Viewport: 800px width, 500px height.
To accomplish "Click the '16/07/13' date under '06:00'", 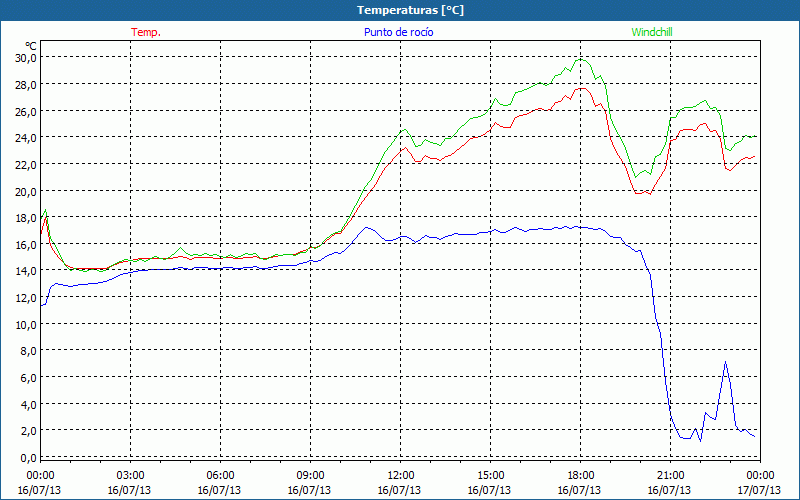I will point(219,490).
